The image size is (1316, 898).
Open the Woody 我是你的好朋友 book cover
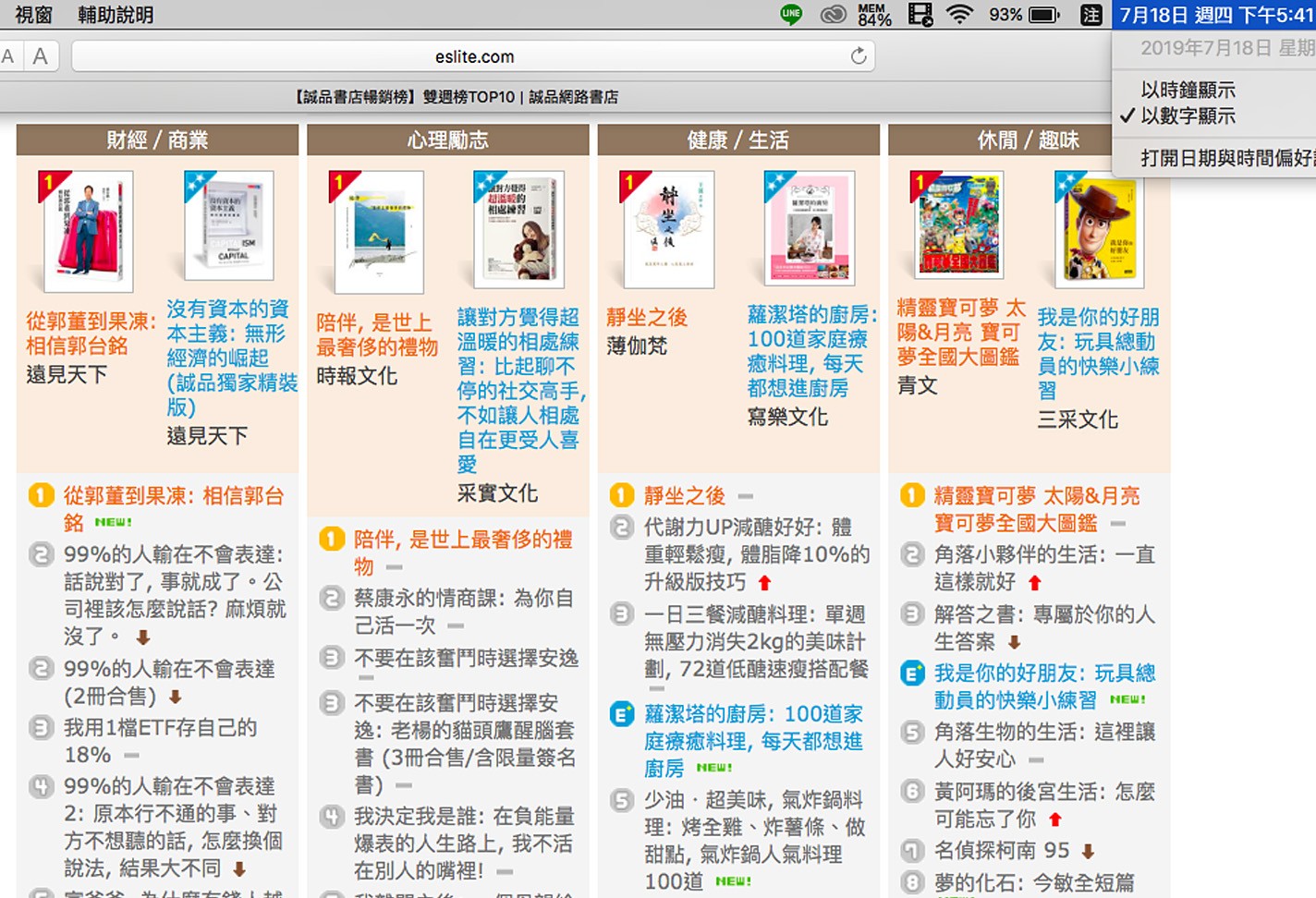click(1099, 229)
